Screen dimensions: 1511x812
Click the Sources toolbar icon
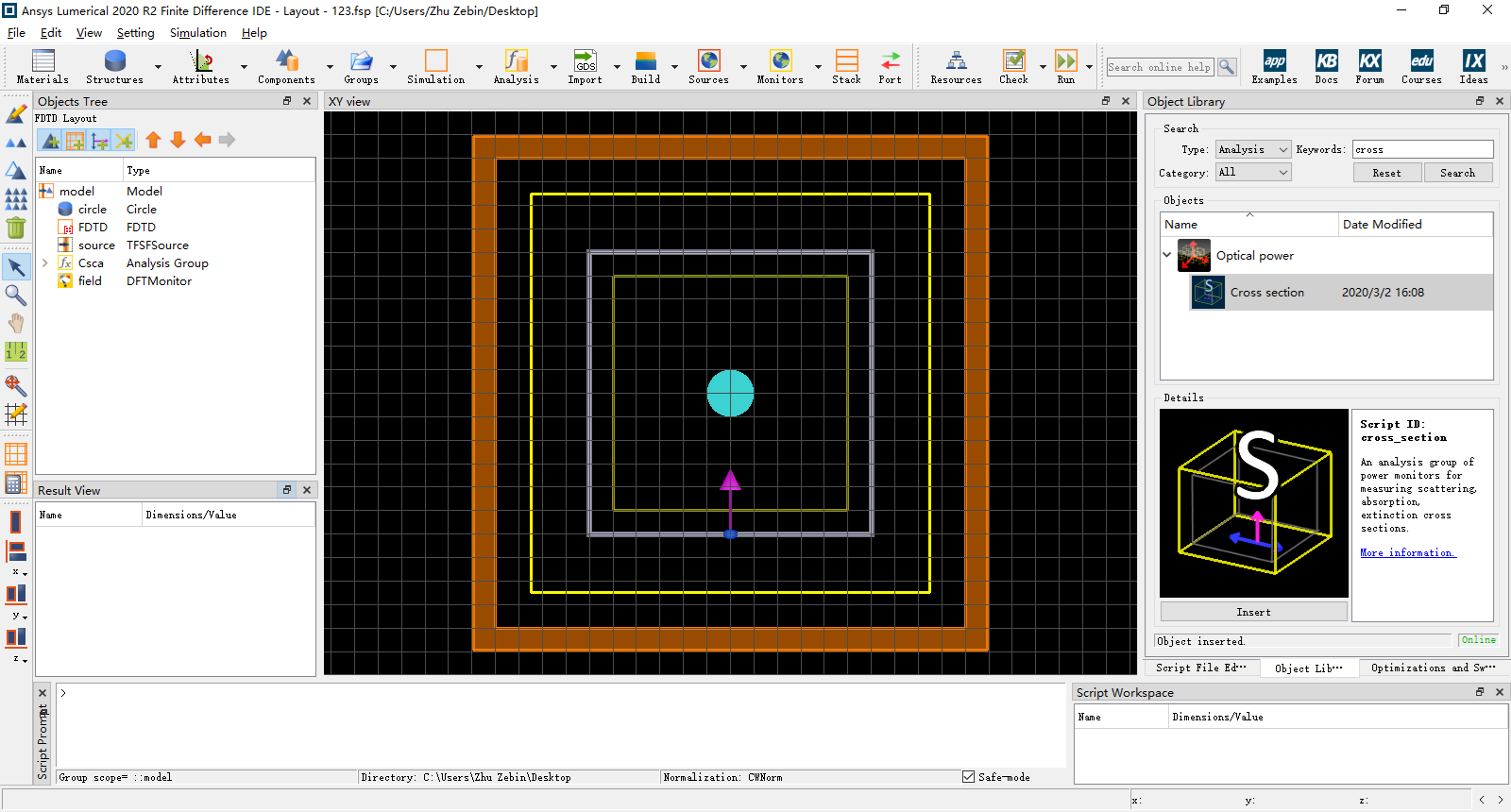click(x=708, y=62)
